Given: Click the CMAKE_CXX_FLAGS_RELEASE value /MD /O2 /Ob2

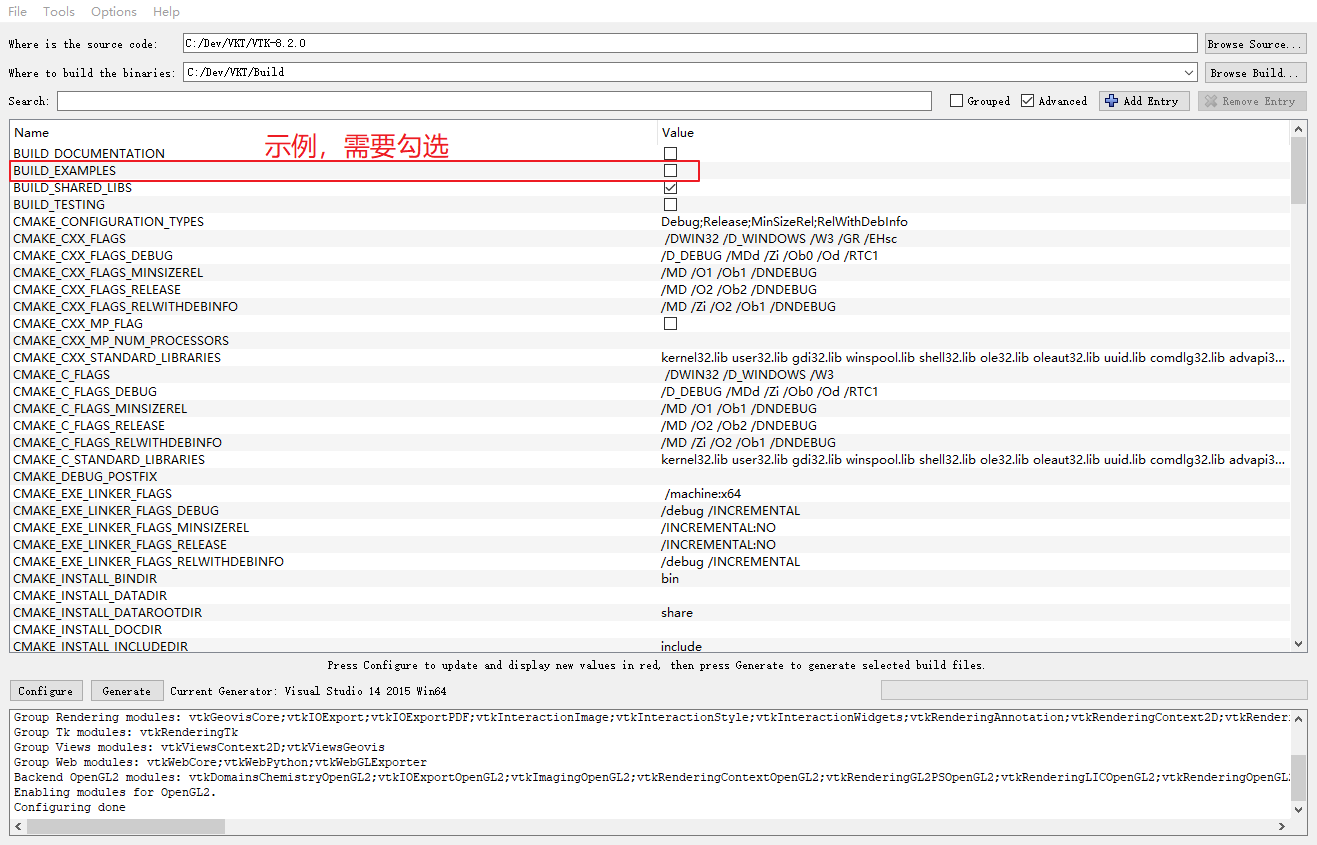Looking at the screenshot, I should (739, 289).
